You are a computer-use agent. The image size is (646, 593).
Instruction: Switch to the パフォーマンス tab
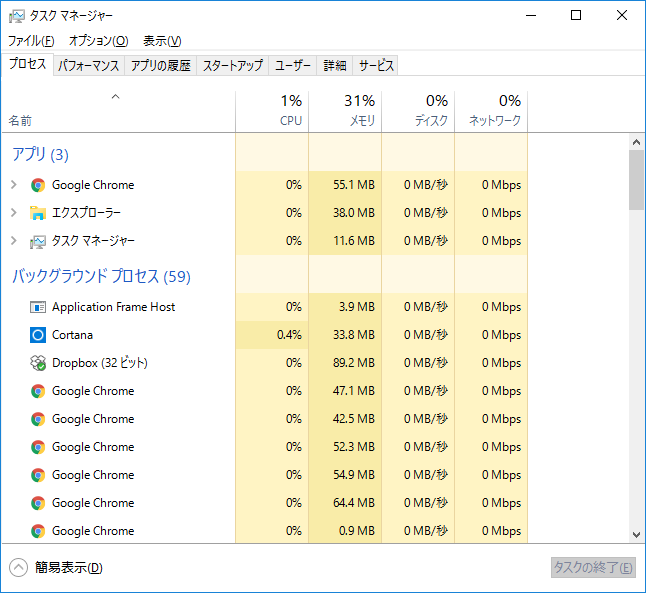(x=88, y=66)
